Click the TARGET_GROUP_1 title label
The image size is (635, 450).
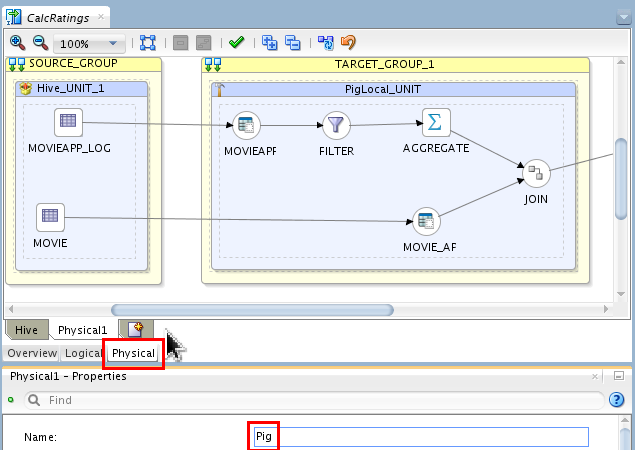[384, 64]
